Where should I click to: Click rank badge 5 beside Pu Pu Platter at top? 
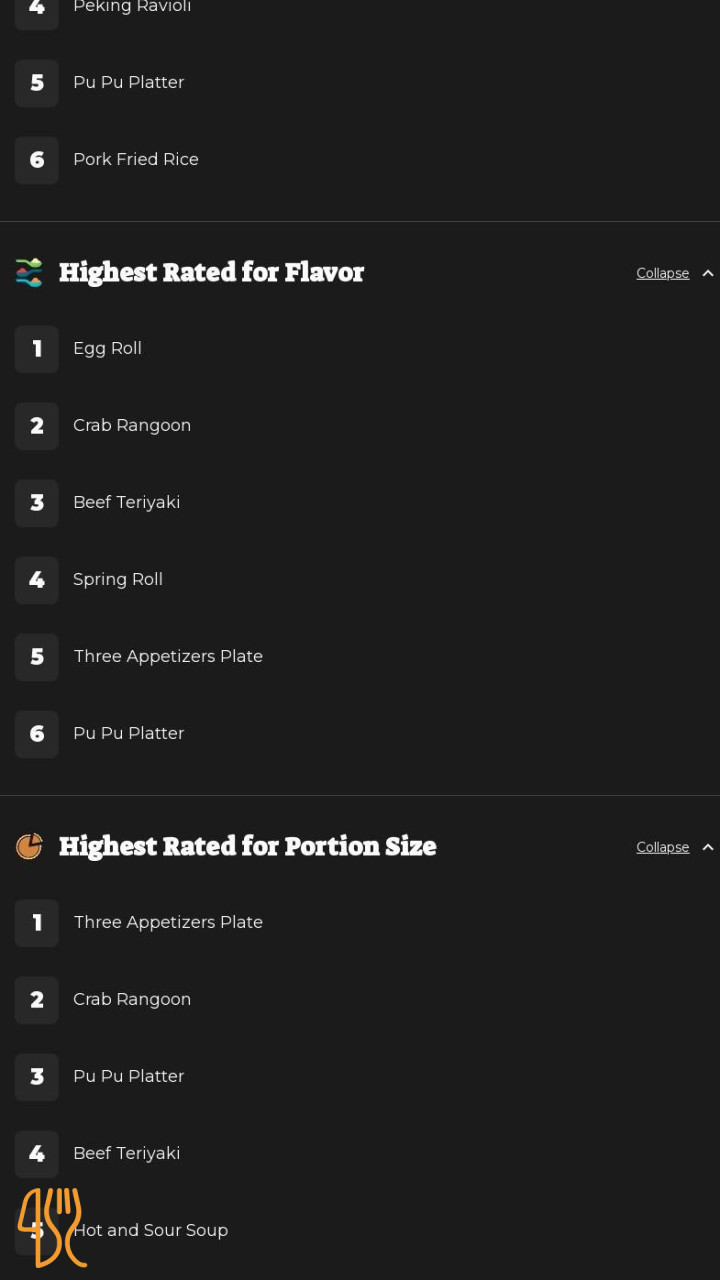click(x=37, y=83)
